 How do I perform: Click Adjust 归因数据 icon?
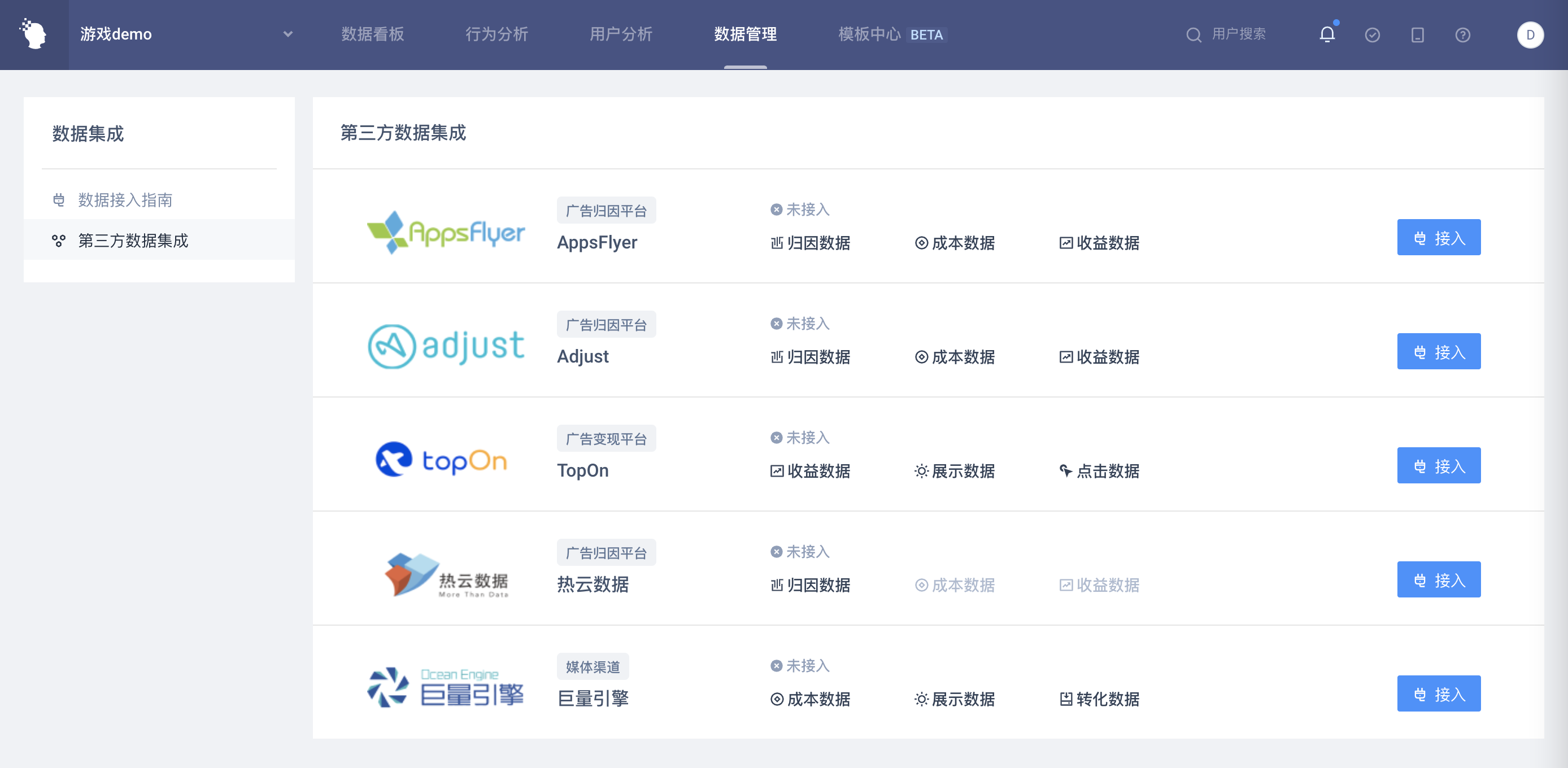[777, 357]
